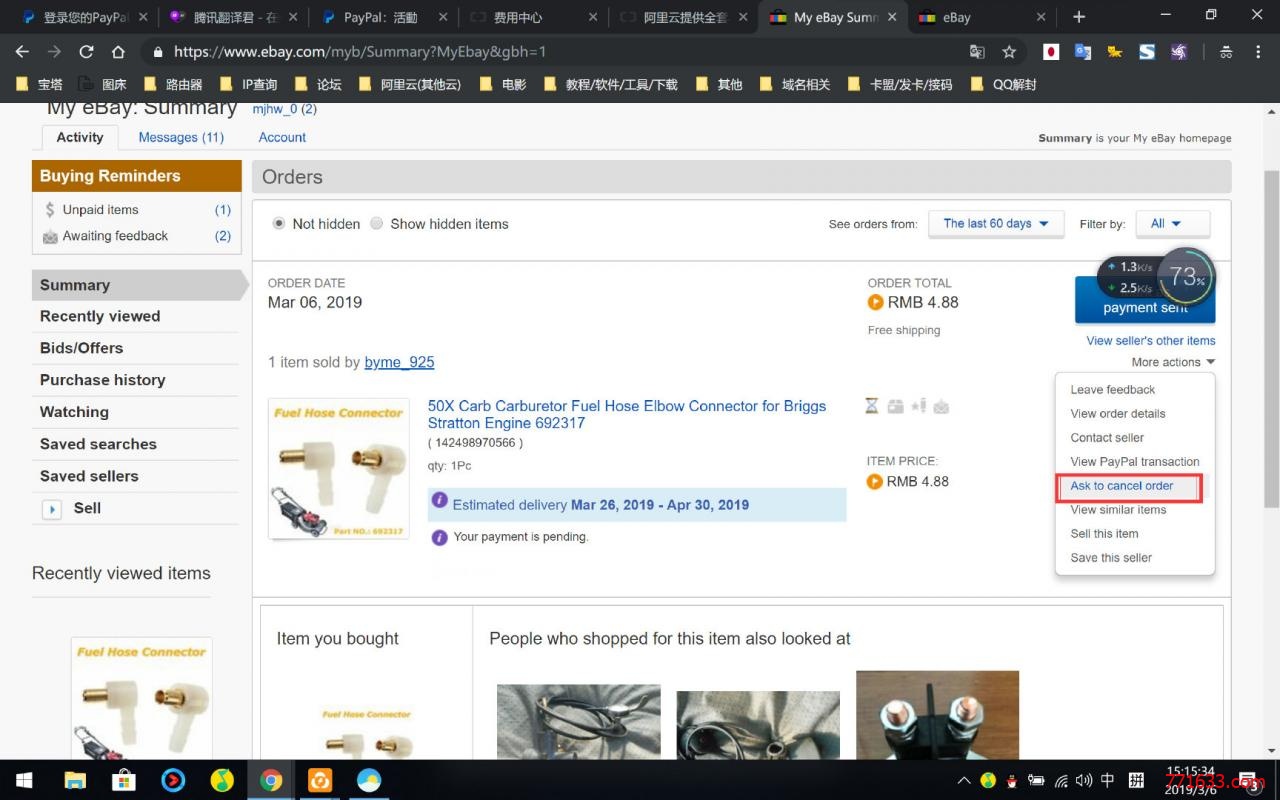Click the volume icon in system tray
This screenshot has width=1280, height=800.
click(1085, 780)
